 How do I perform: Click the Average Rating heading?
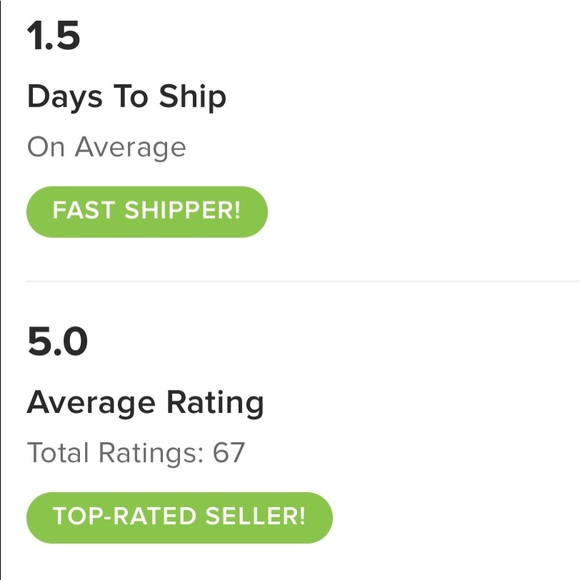(x=145, y=403)
